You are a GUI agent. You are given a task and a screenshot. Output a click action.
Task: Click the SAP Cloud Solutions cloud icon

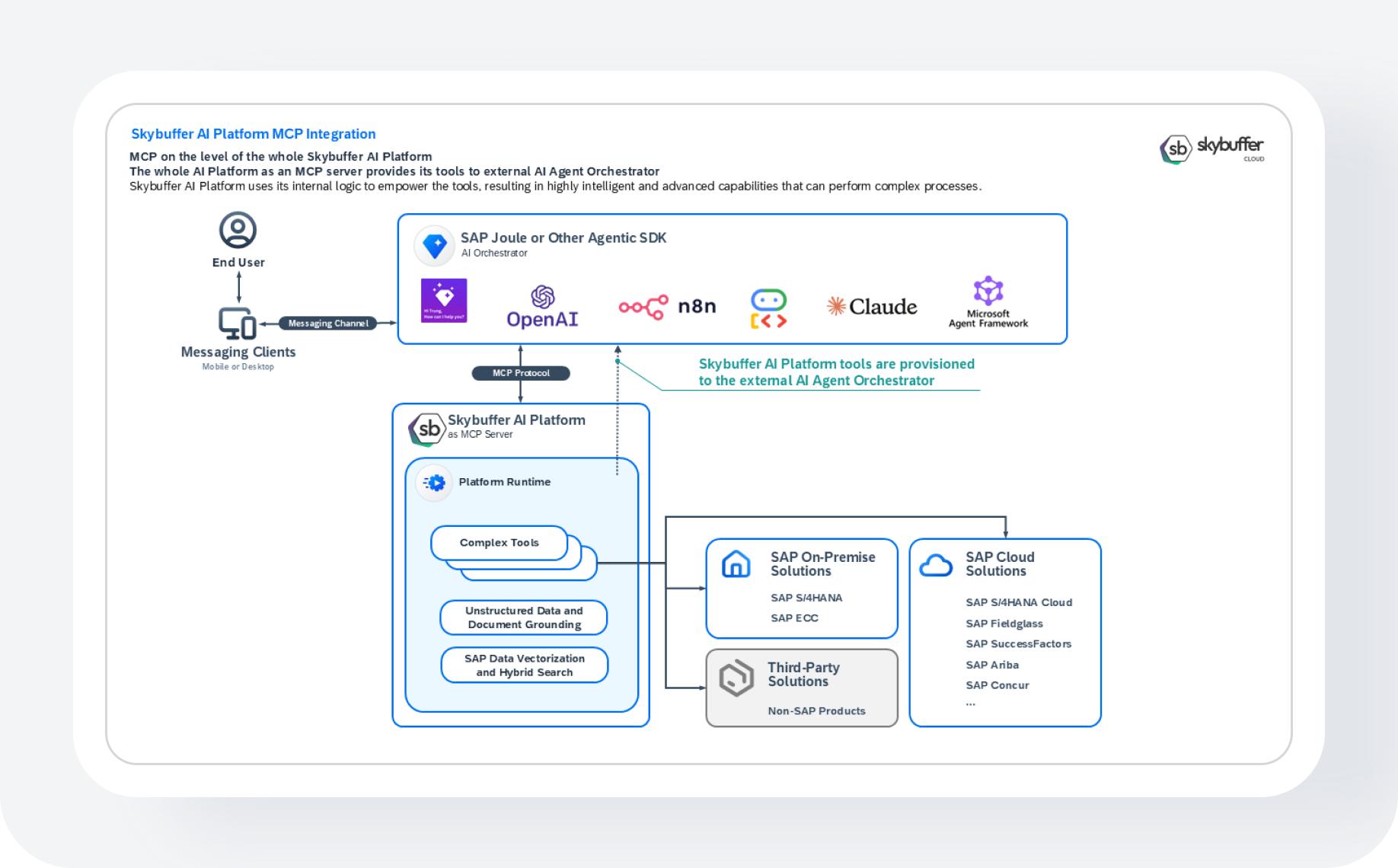tap(936, 566)
